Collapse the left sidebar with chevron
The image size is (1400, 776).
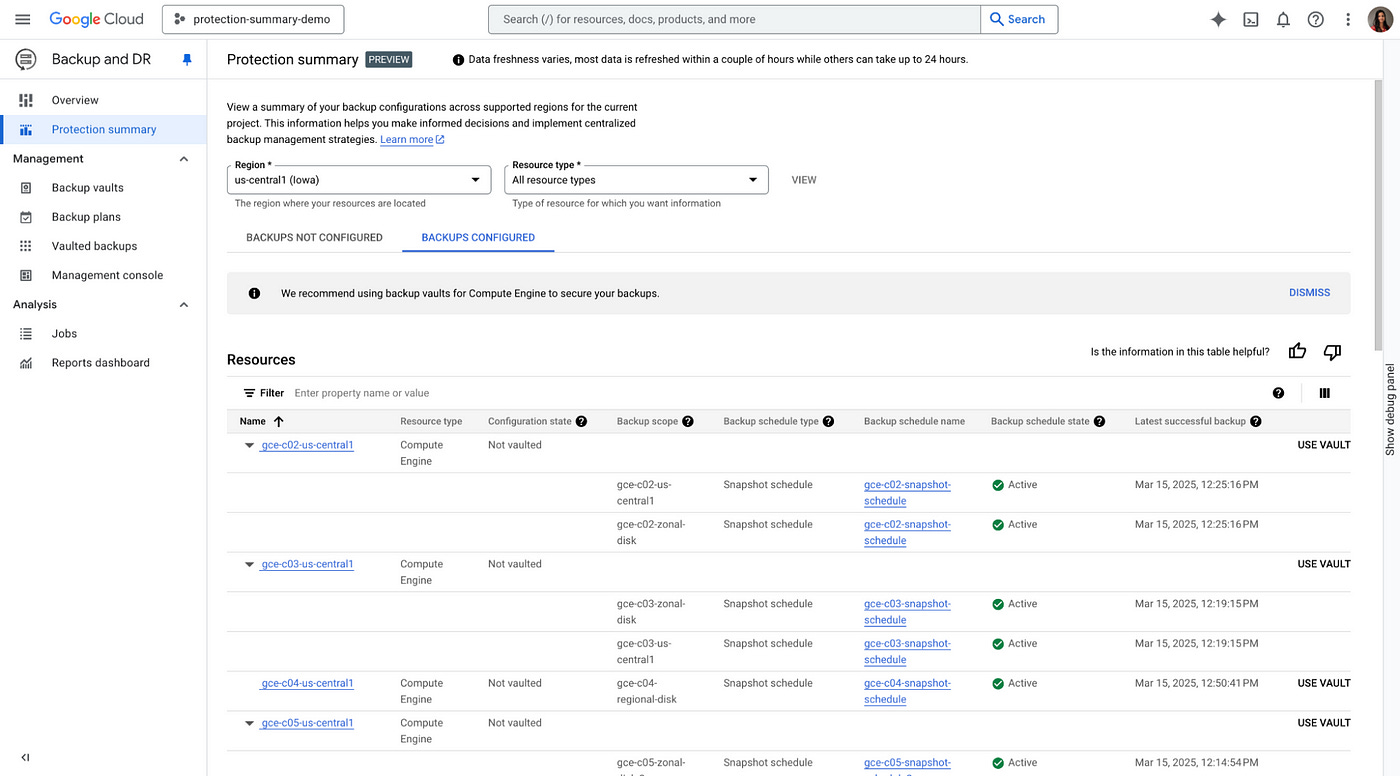pyautogui.click(x=25, y=757)
